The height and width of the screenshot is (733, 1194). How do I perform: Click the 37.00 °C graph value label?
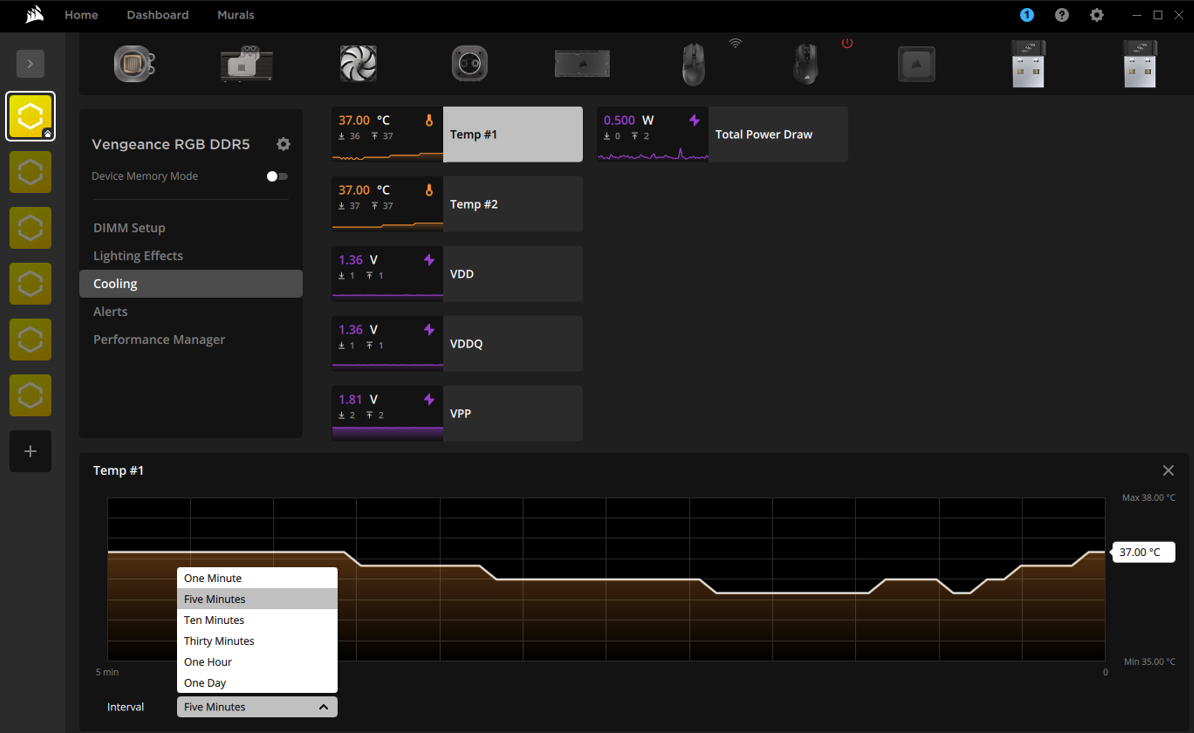pos(1143,552)
